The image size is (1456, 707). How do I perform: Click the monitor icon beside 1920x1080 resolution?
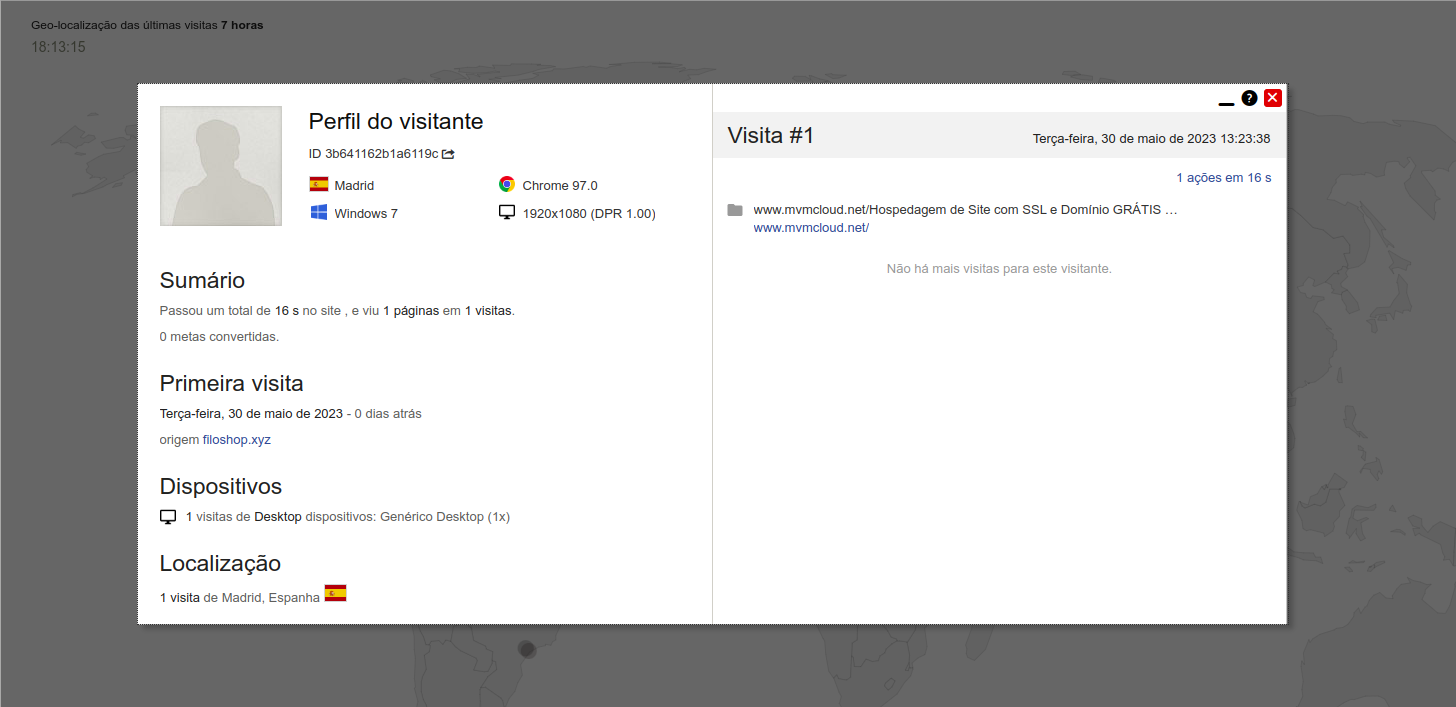(507, 213)
